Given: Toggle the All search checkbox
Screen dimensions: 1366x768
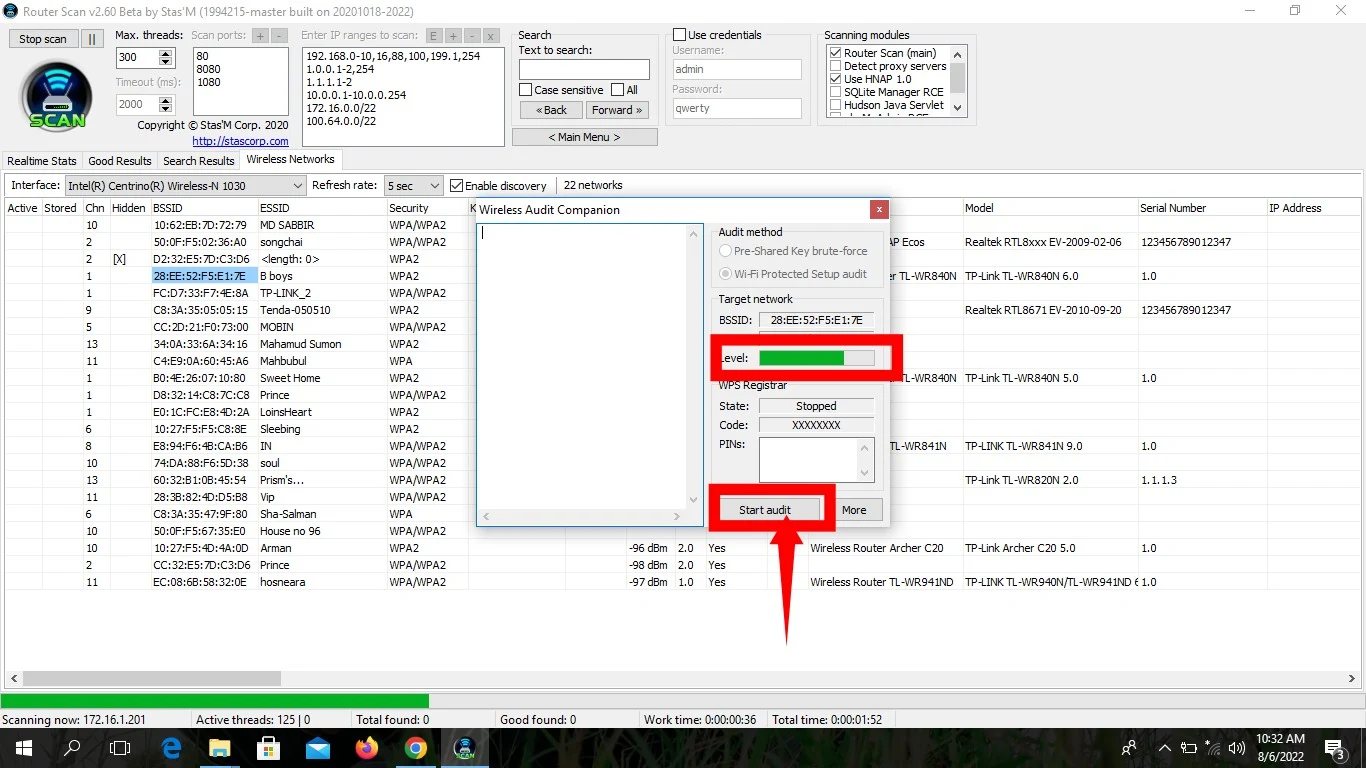Looking at the screenshot, I should pos(625,90).
